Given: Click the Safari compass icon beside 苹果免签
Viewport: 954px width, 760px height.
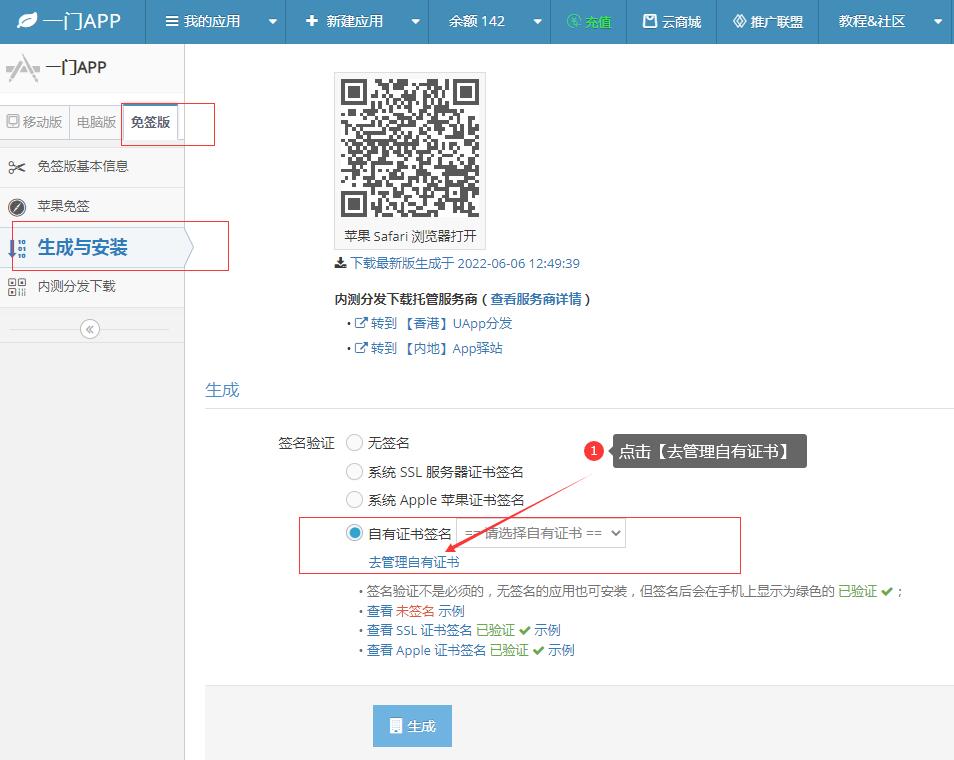Looking at the screenshot, I should [x=17, y=207].
